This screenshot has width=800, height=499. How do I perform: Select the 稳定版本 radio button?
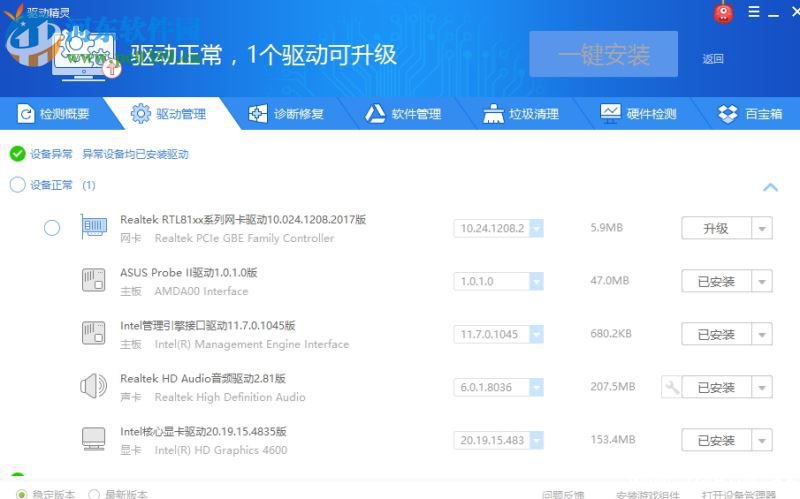click(21, 494)
